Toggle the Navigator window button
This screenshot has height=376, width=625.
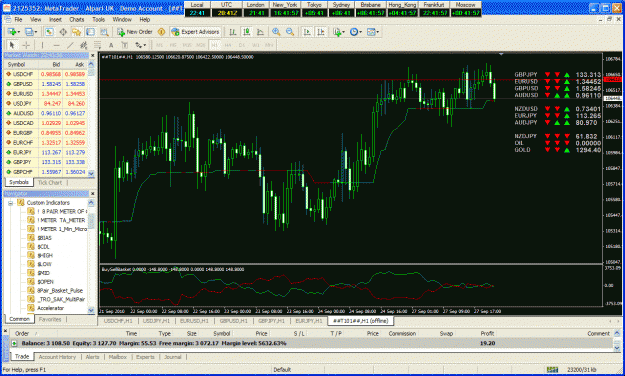(x=76, y=32)
